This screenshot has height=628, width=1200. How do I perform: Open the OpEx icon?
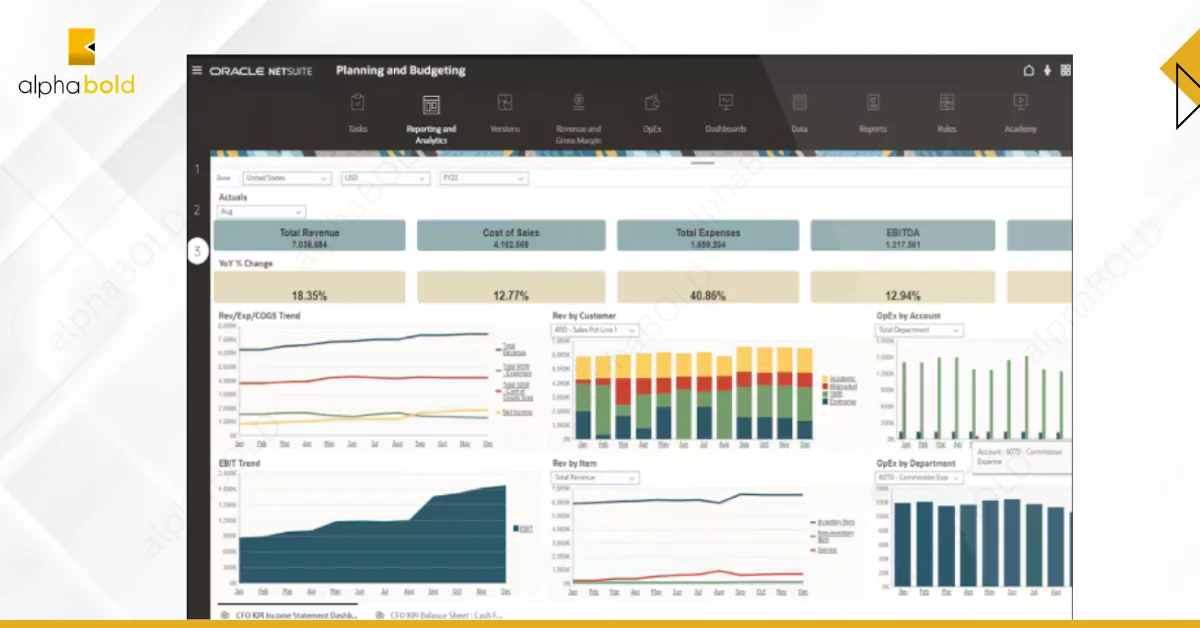pos(652,103)
